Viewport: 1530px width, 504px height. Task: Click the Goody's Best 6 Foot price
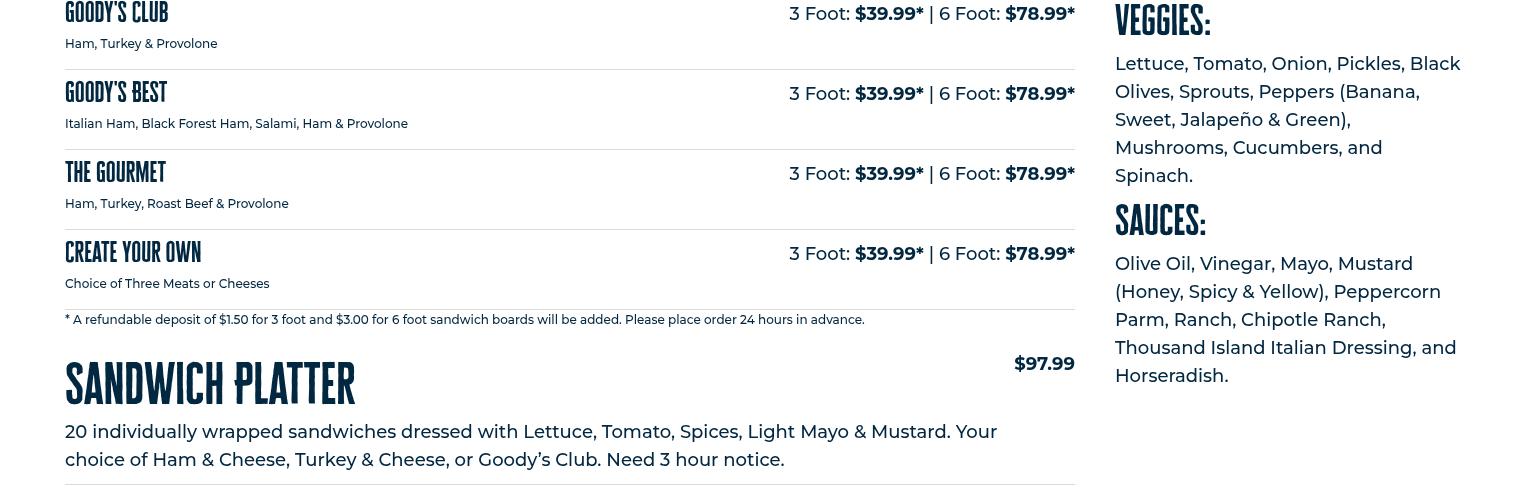point(1039,94)
